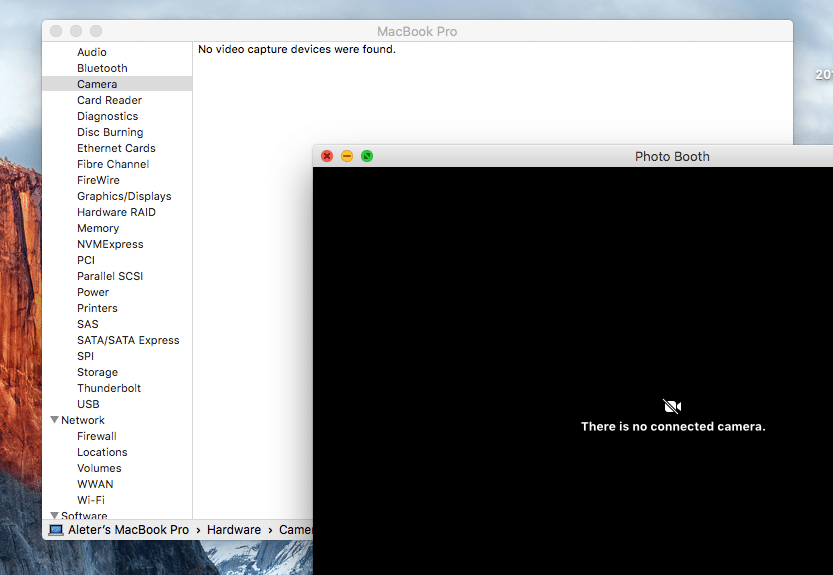Open Power section in sidebar
Viewport: 833px width, 575px height.
pyautogui.click(x=93, y=292)
